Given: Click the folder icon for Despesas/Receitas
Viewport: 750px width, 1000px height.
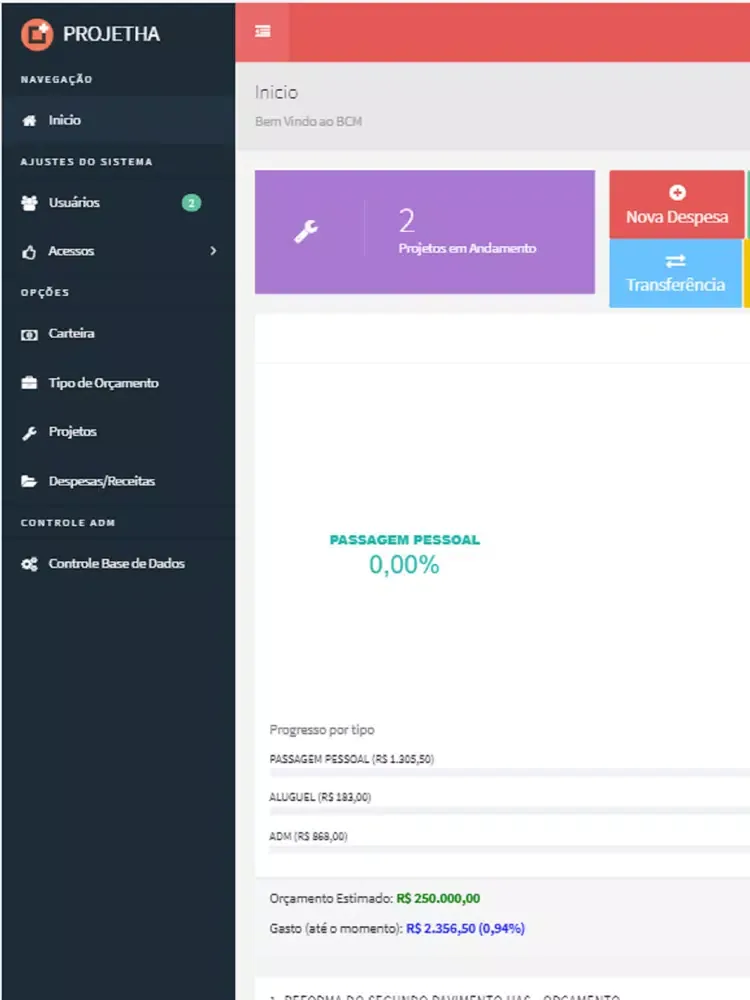Looking at the screenshot, I should [29, 481].
